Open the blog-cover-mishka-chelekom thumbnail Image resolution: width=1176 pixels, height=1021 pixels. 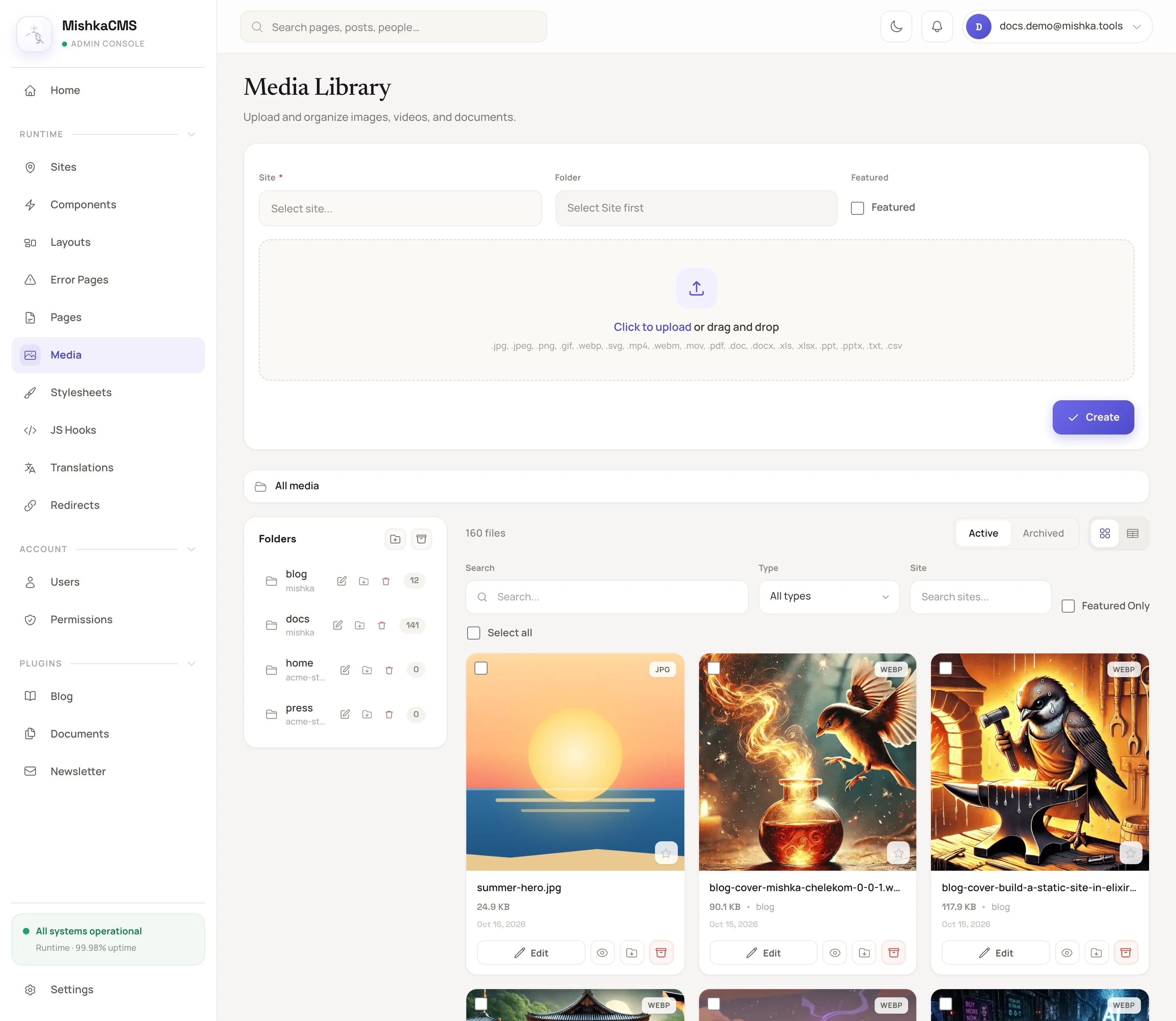(x=807, y=762)
